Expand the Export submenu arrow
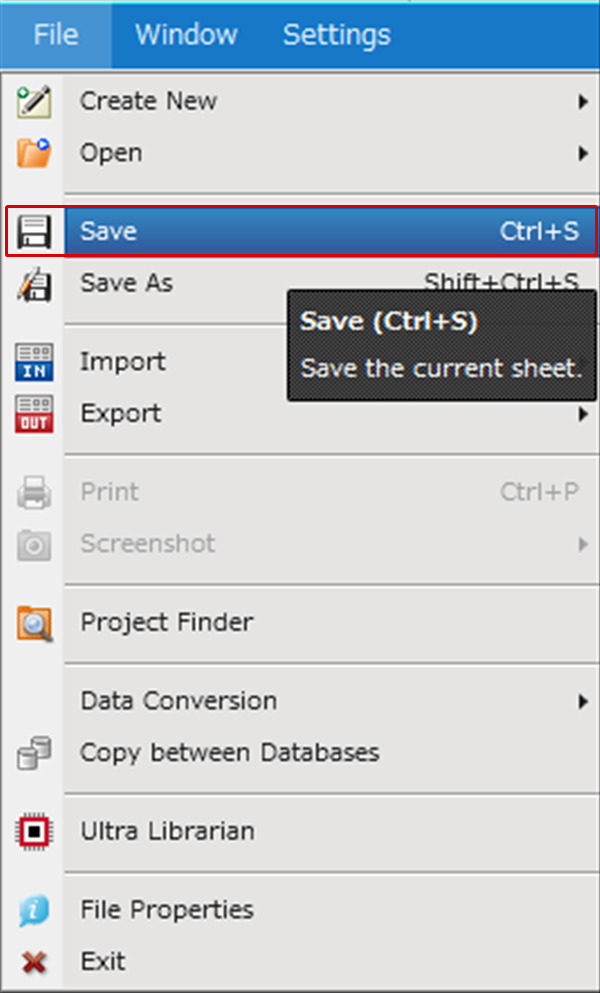The image size is (600, 993). (585, 413)
